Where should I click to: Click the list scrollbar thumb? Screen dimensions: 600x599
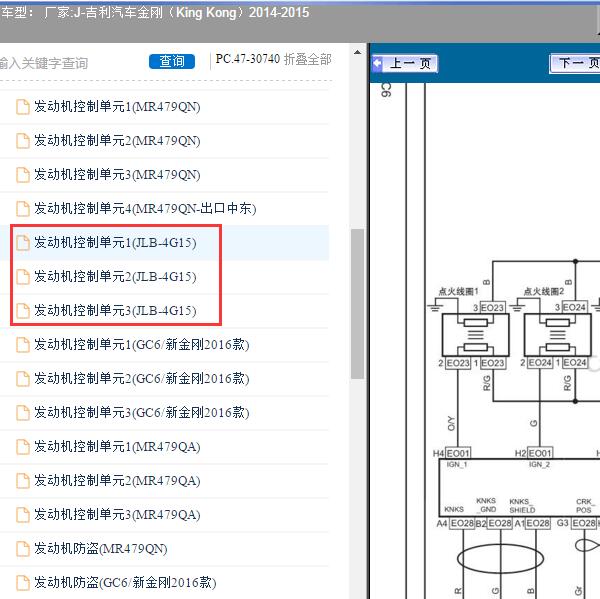click(357, 304)
